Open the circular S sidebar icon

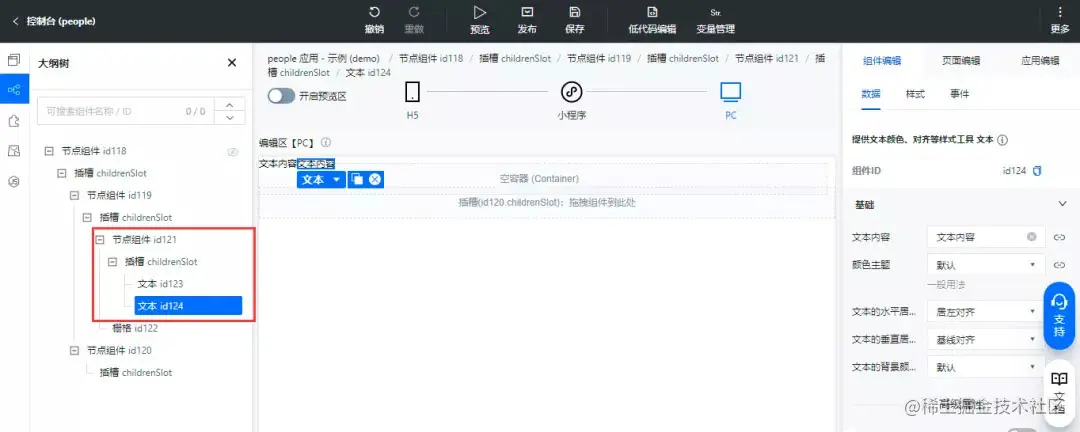[x=14, y=181]
